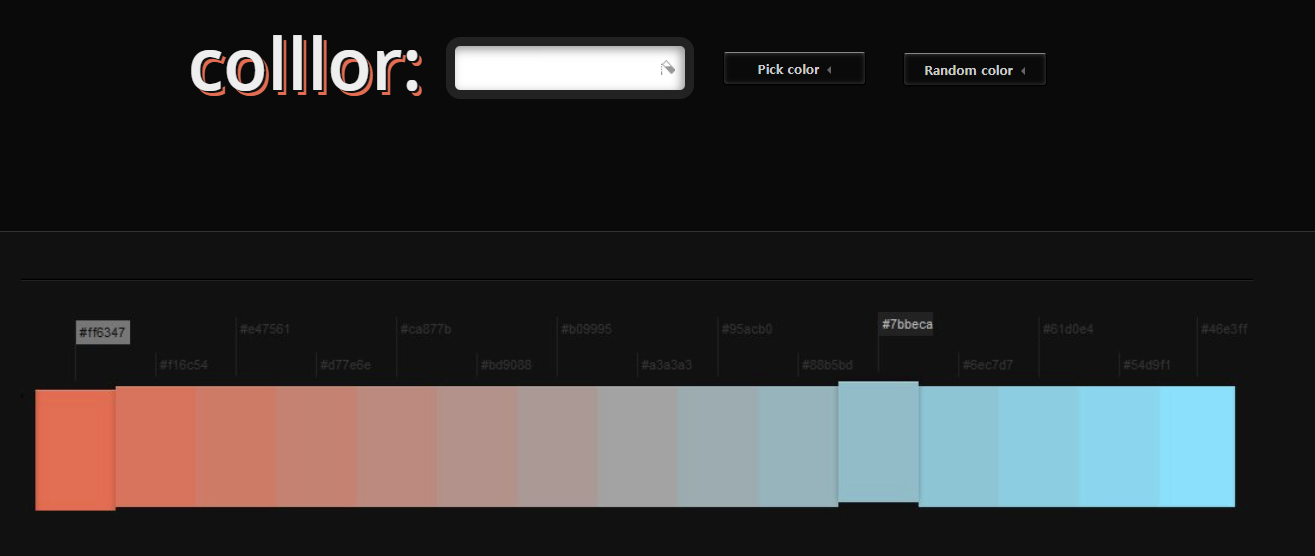Click the #e47561 hex code text

(265, 329)
